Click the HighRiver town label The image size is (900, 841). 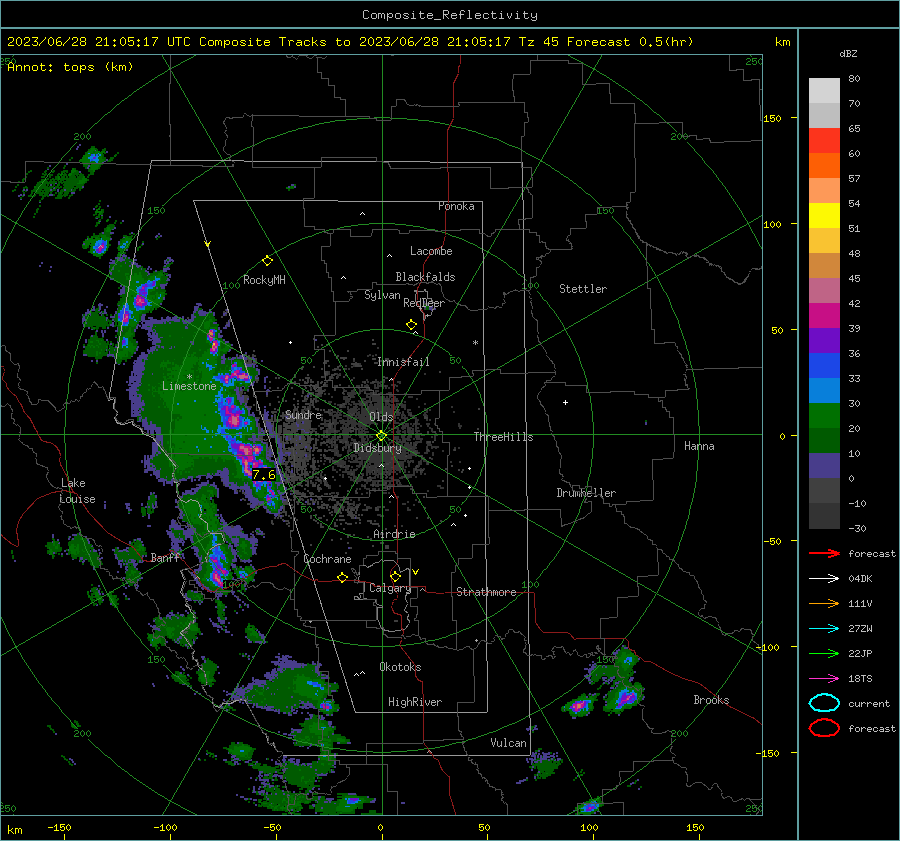(x=415, y=702)
